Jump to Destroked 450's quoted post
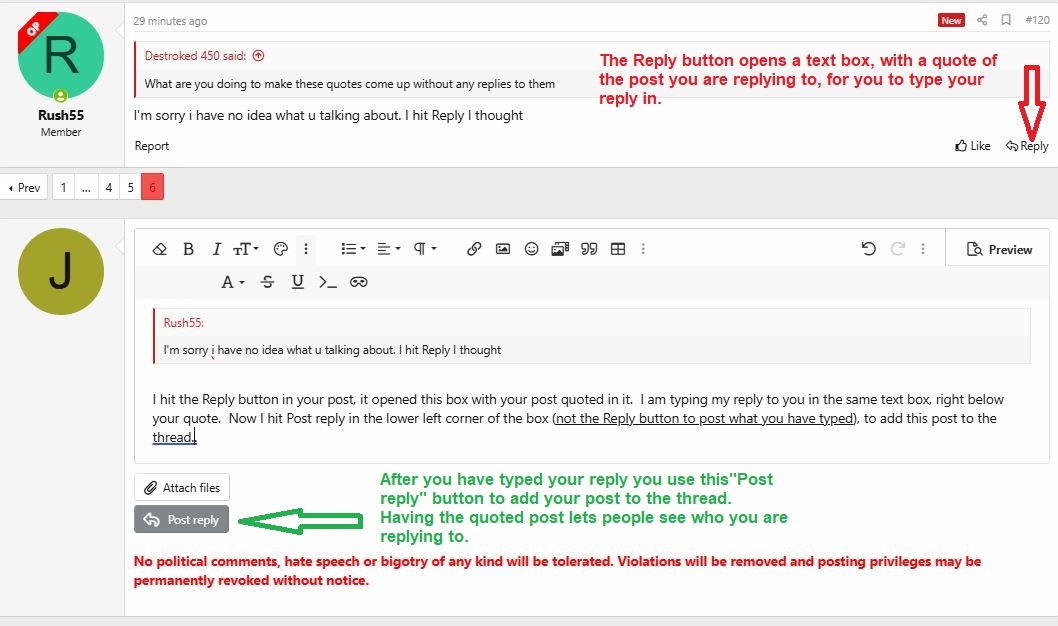This screenshot has width=1058, height=626. [x=258, y=56]
